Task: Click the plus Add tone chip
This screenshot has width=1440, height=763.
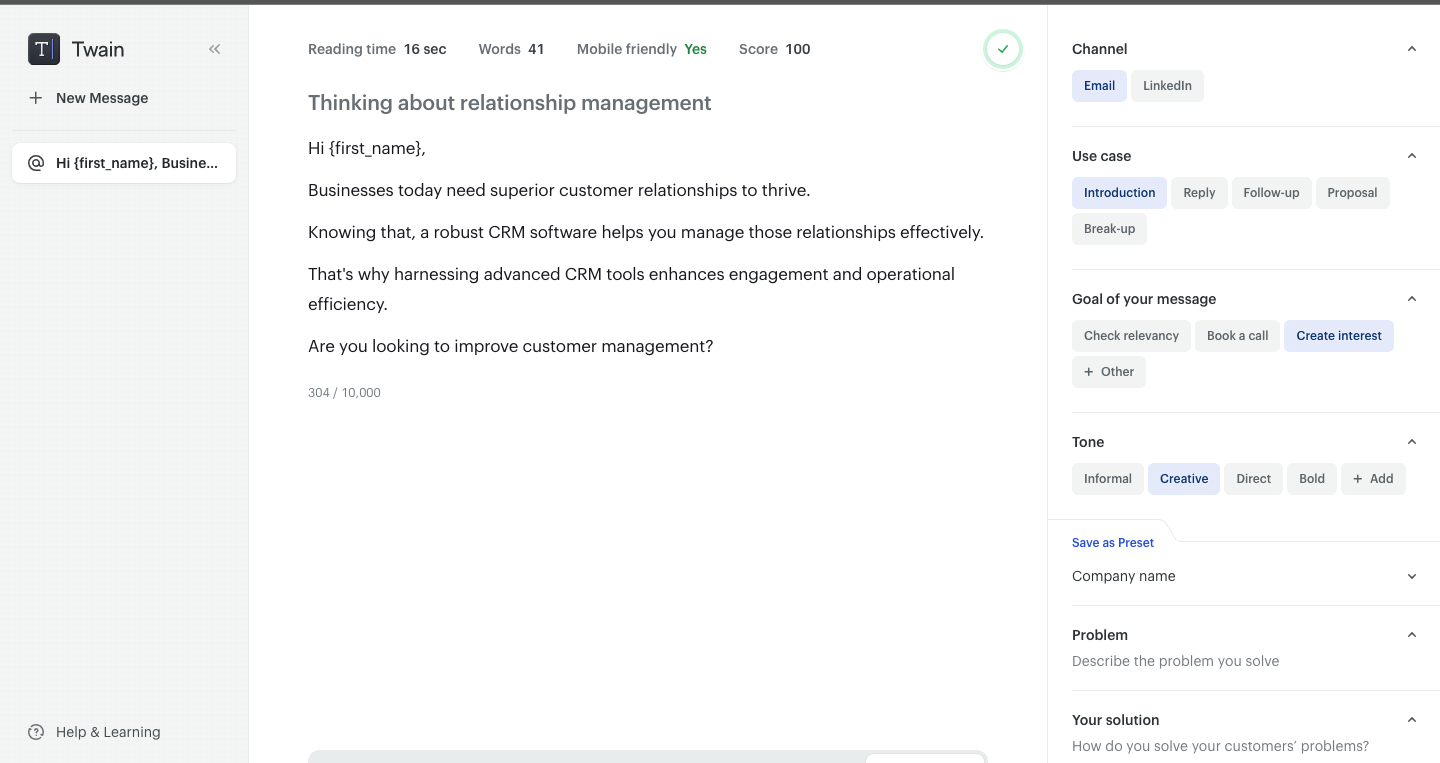Action: [x=1372, y=479]
